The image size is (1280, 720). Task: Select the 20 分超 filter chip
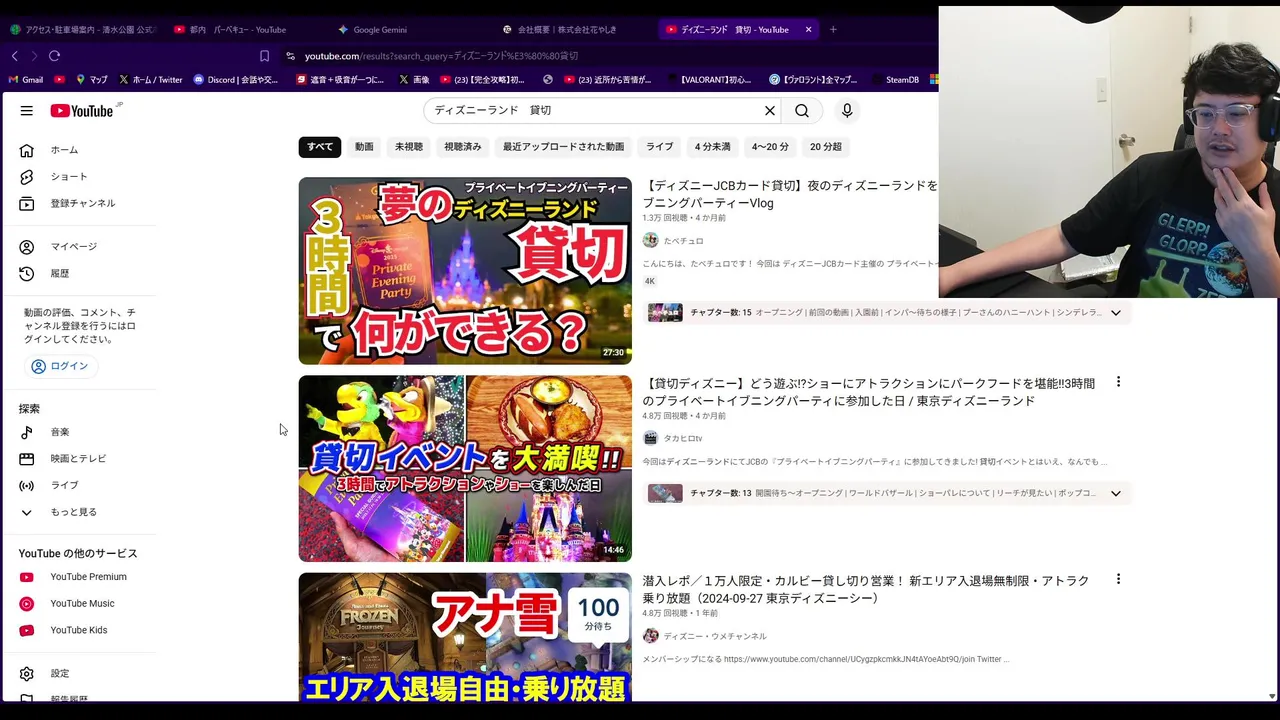[x=826, y=147]
